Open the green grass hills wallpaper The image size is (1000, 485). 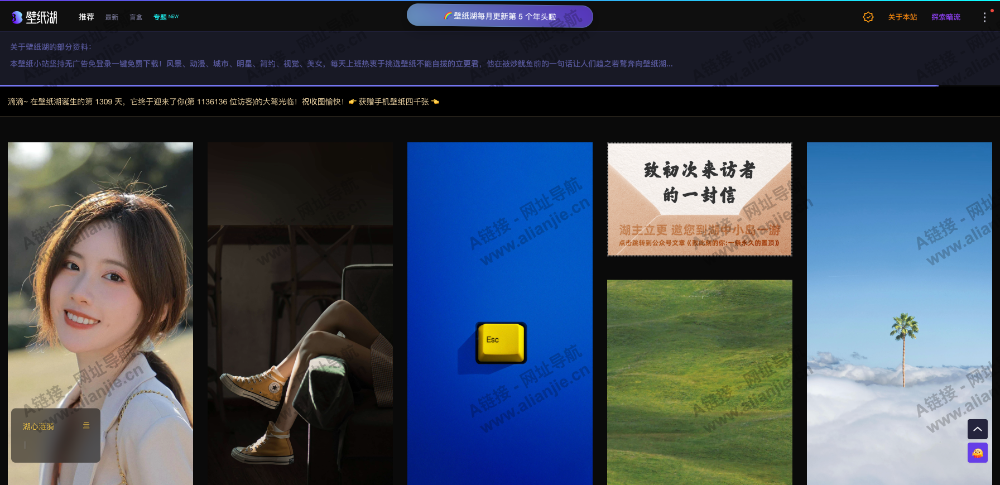[700, 382]
